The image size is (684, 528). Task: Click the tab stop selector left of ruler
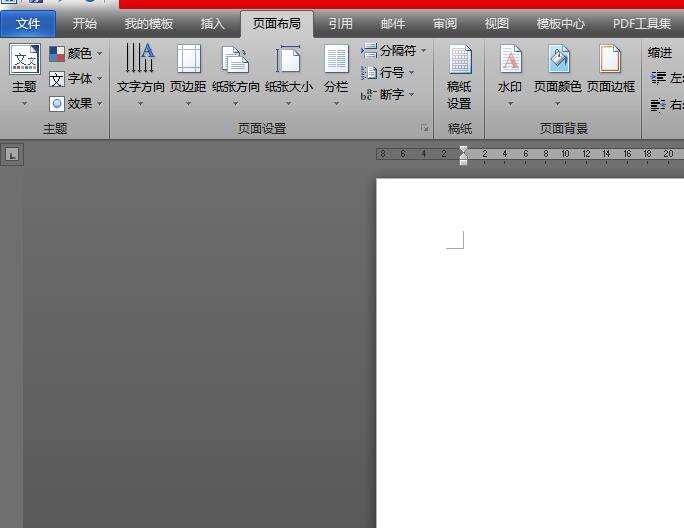coord(11,154)
